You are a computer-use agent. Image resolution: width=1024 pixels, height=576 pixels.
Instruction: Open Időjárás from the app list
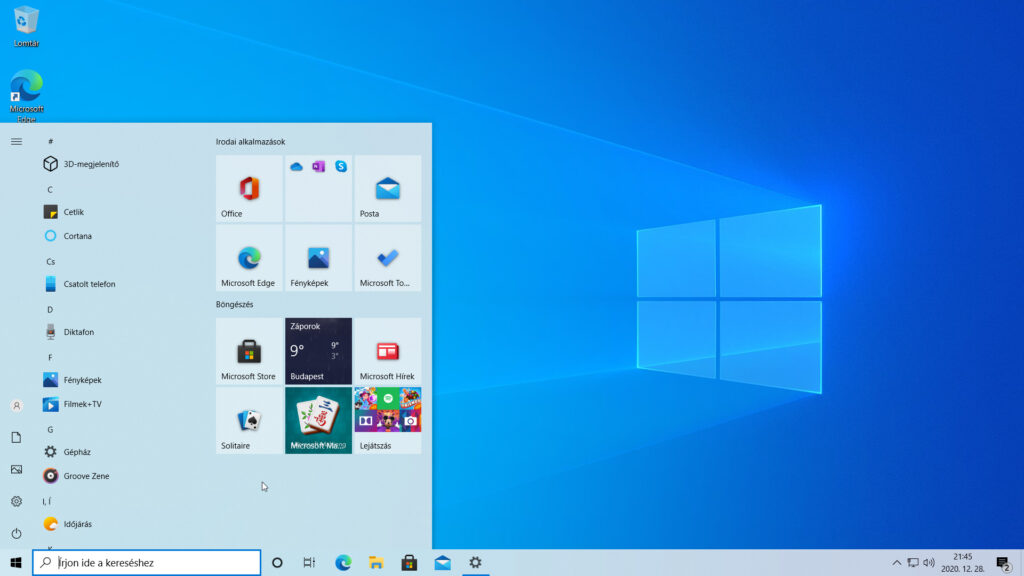[121, 524]
